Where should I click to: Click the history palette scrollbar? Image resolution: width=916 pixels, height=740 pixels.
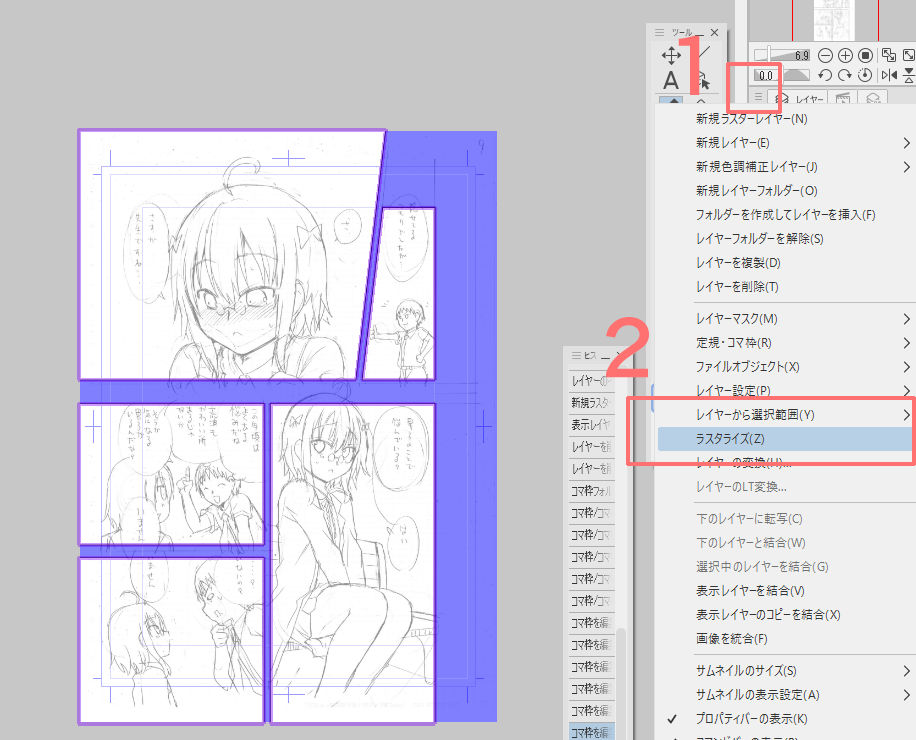(x=620, y=683)
